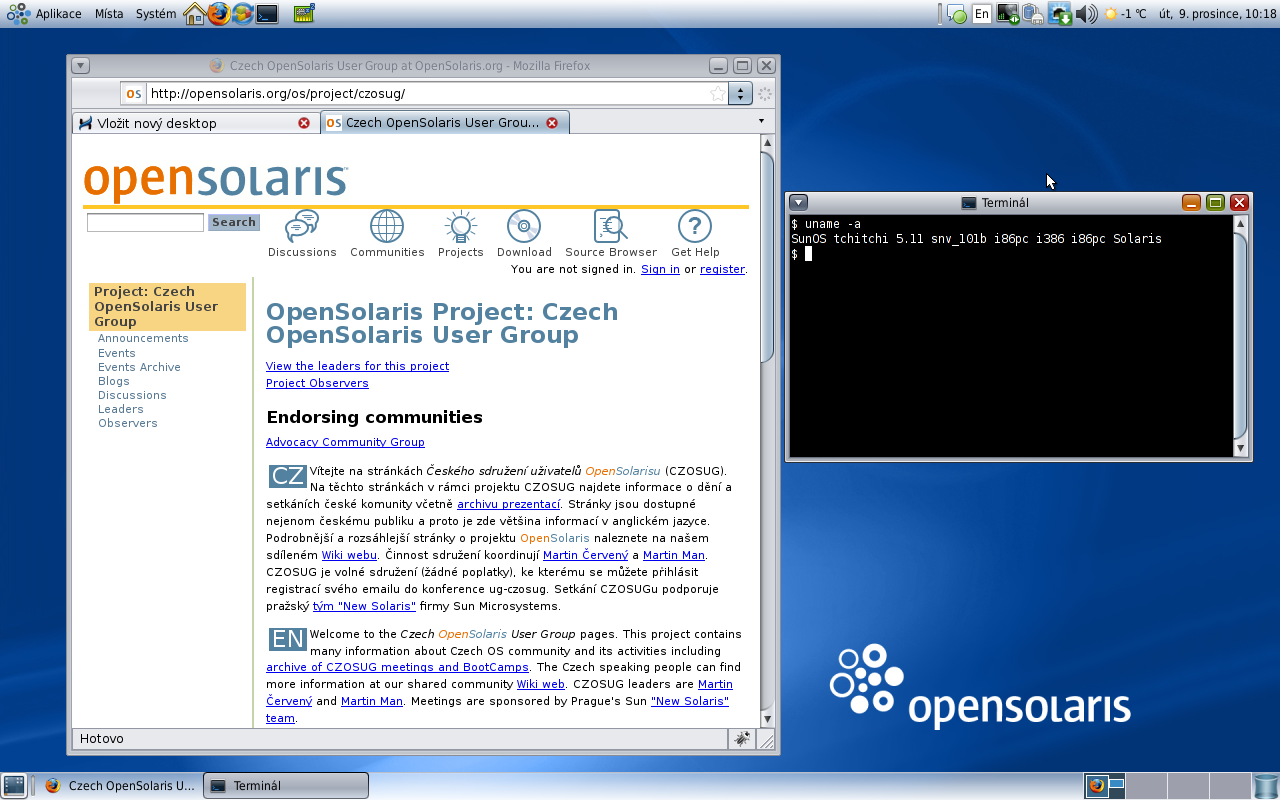Image resolution: width=1280 pixels, height=800 pixels.
Task: Open Observers in the sidebar
Action: coord(128,423)
